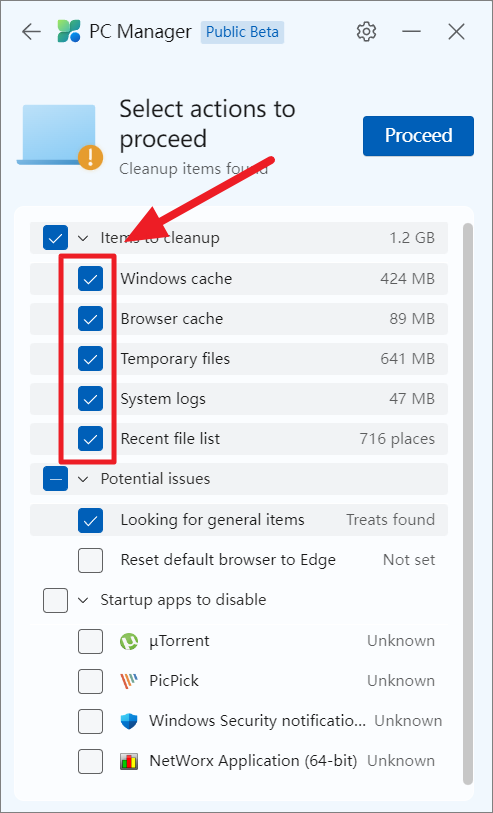Click the laptop warning icon
Screen dimensions: 493x813
[62, 135]
